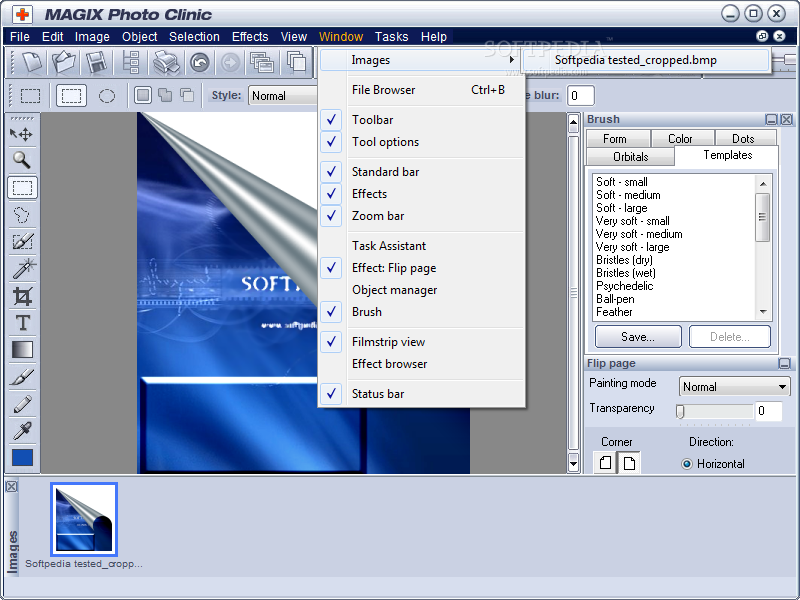
Task: Click the New document icon
Action: tap(32, 63)
